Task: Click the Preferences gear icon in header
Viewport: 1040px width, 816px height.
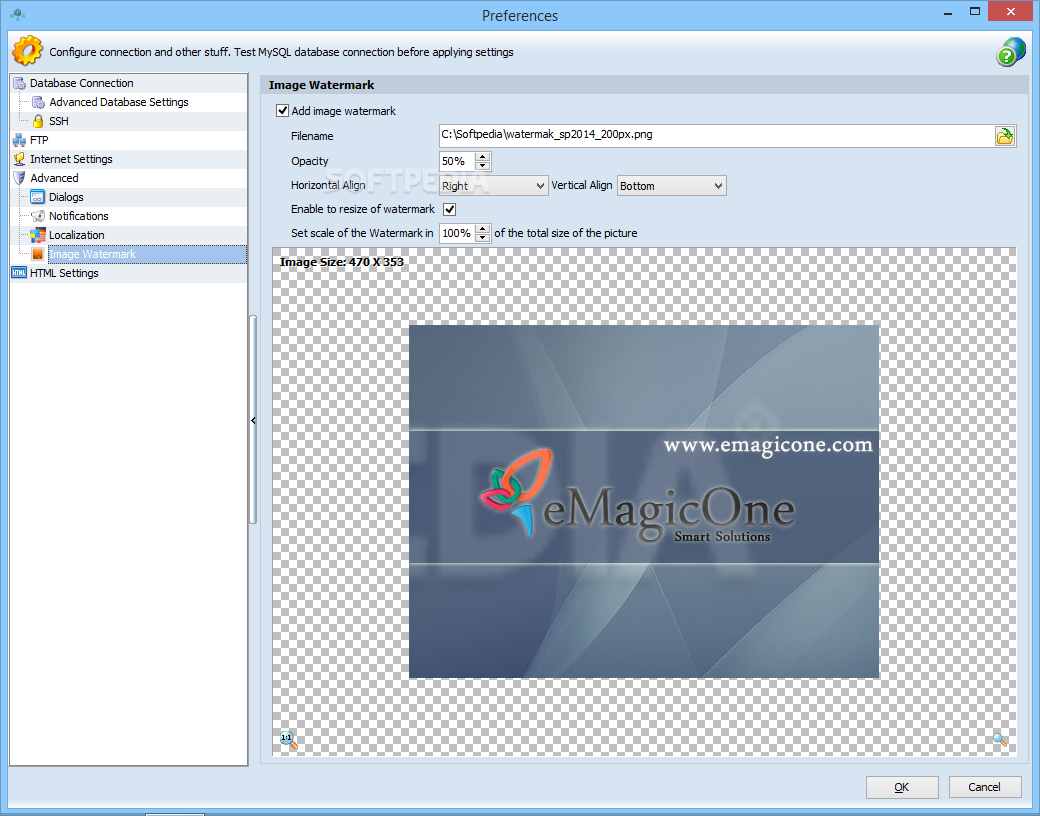Action: 27,50
